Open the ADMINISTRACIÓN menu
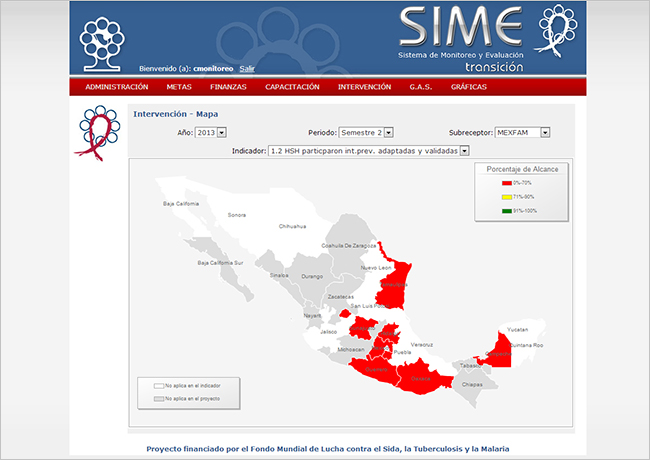Viewport: 650px width, 460px height. click(x=116, y=87)
